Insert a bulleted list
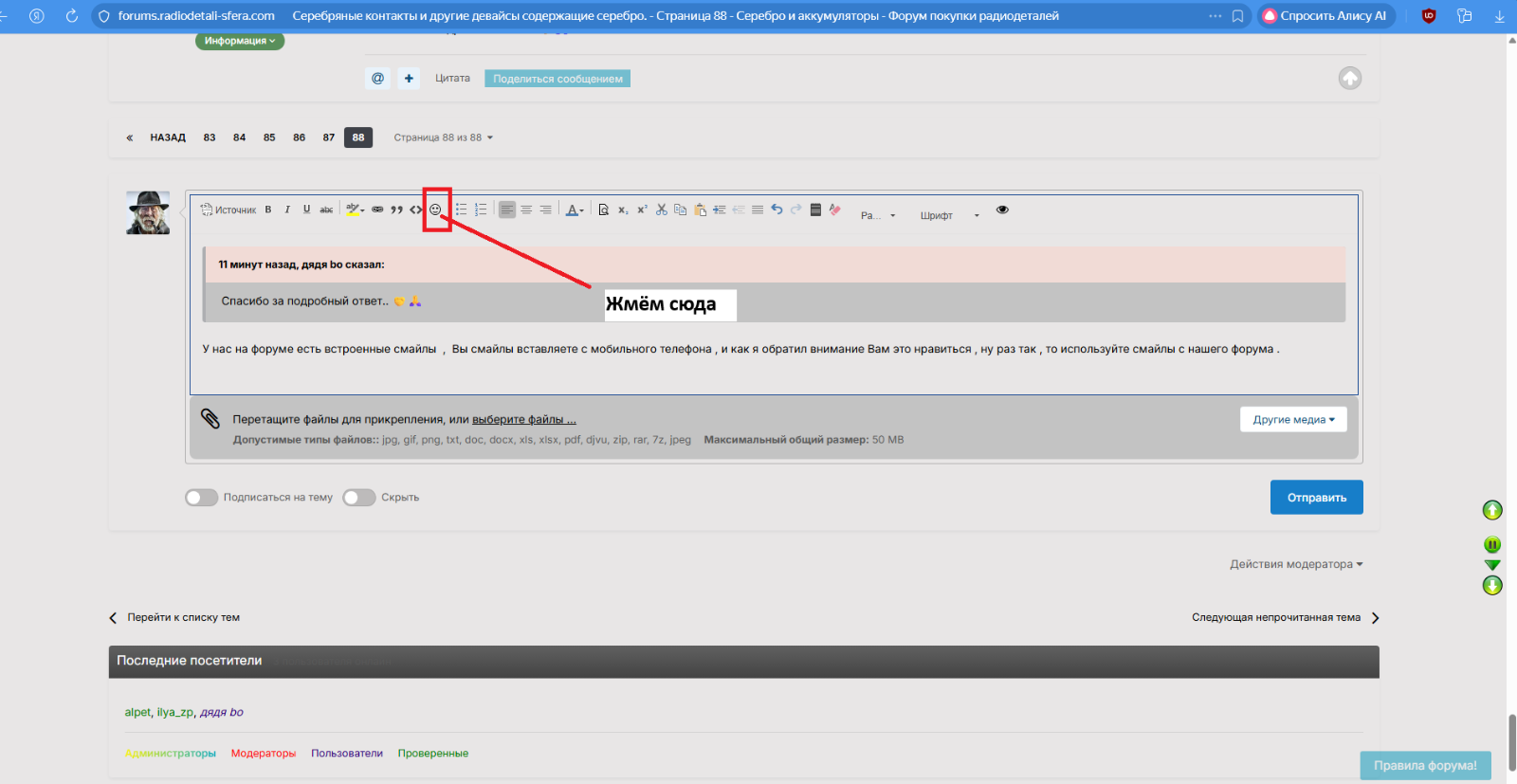This screenshot has width=1517, height=784. point(461,210)
